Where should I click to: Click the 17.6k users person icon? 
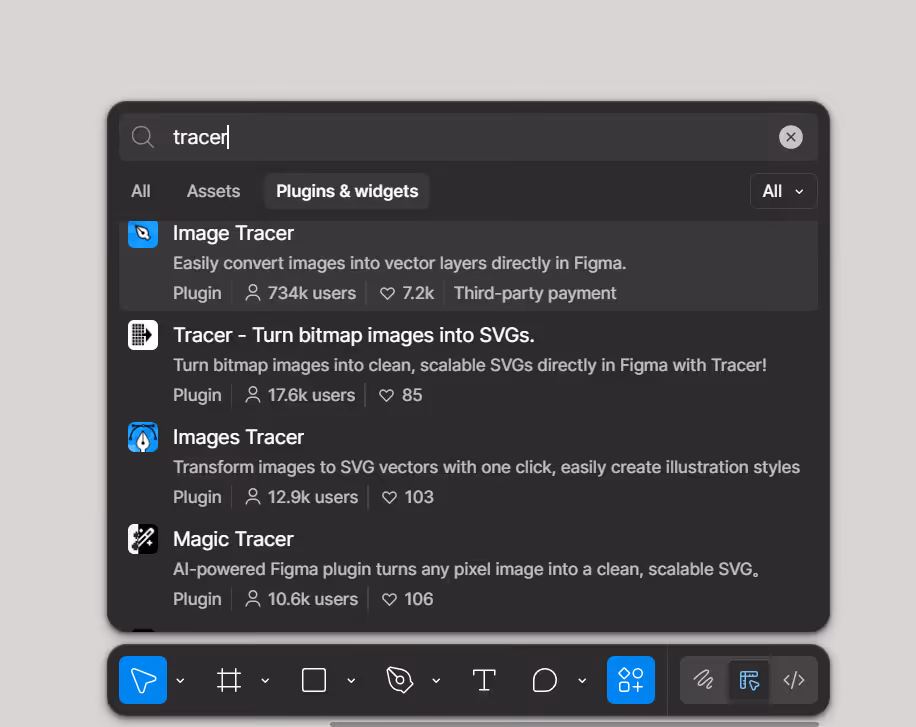[x=252, y=394]
